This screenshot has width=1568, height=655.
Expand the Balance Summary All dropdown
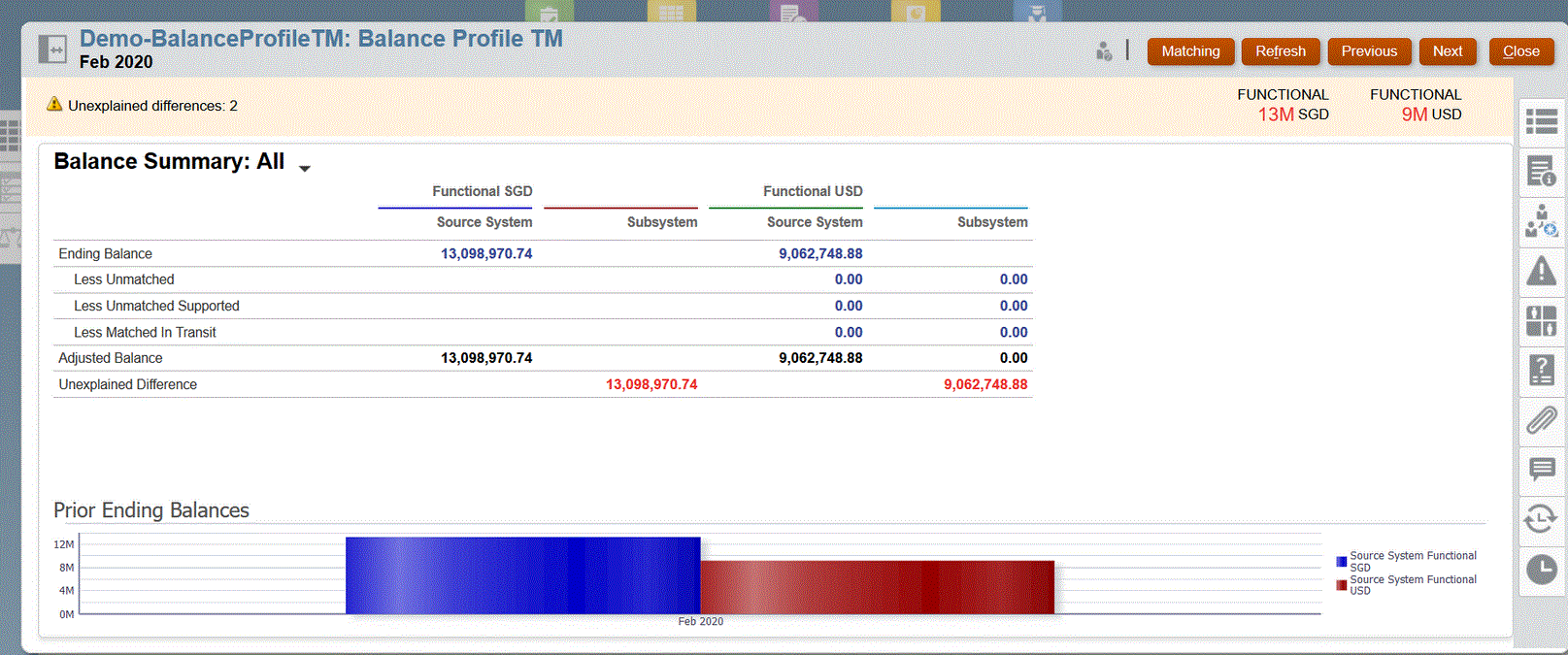pyautogui.click(x=305, y=168)
